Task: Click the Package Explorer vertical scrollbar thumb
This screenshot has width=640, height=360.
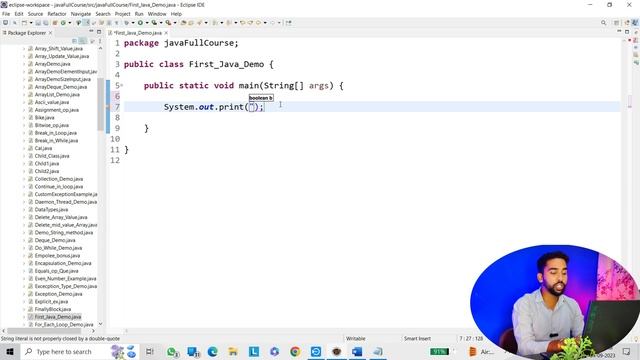Action: coord(100,104)
